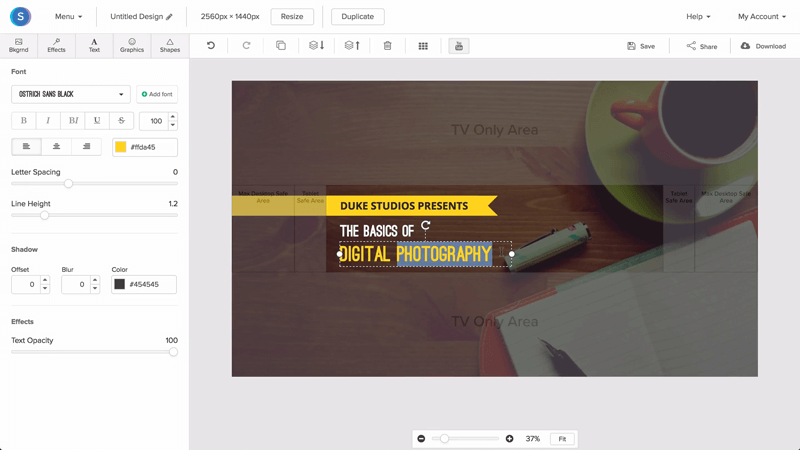The image size is (800, 450).
Task: Click the rotate handle above text box
Action: 426,225
